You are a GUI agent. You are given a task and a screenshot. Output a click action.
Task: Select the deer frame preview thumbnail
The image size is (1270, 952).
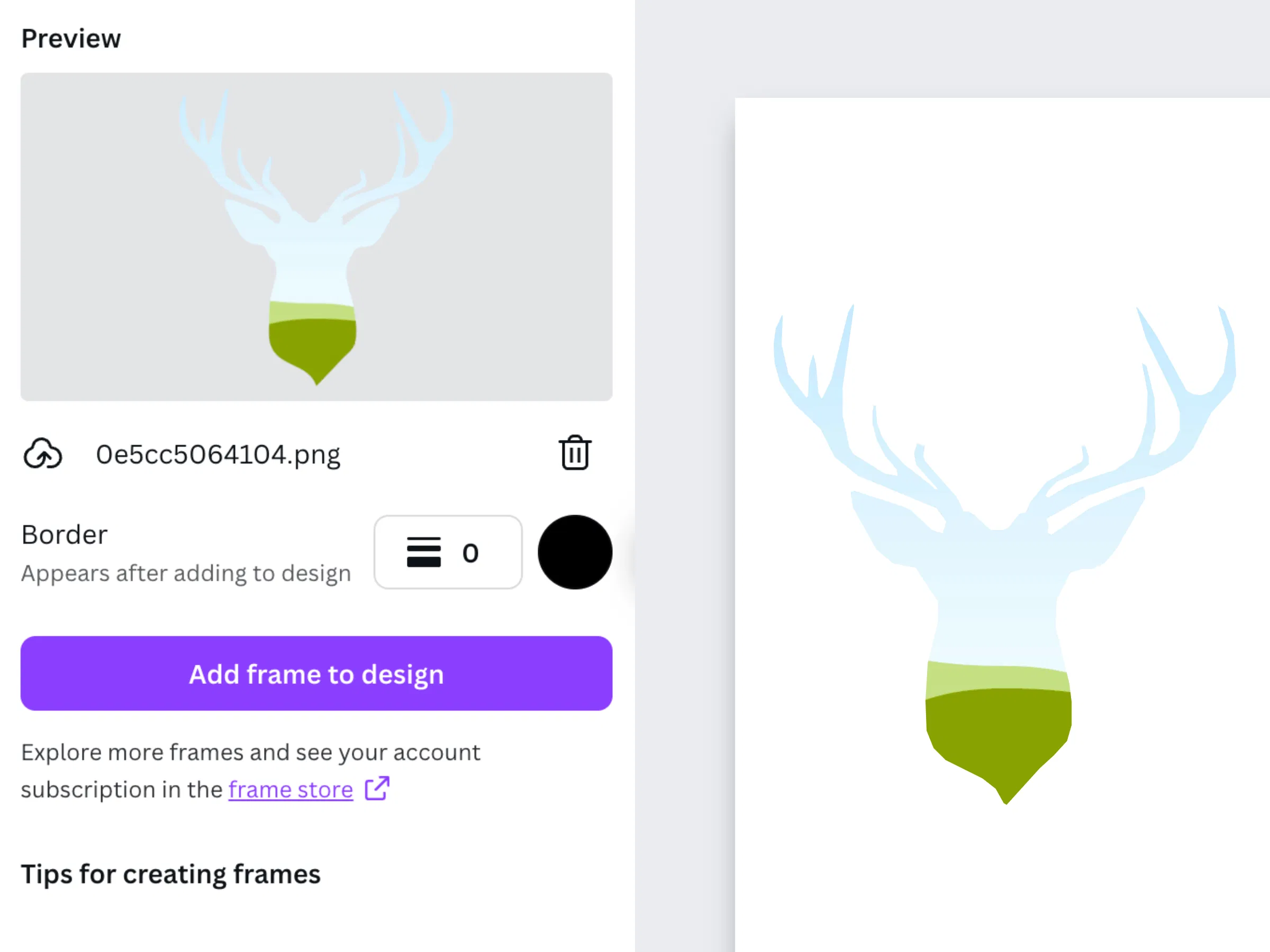click(316, 236)
